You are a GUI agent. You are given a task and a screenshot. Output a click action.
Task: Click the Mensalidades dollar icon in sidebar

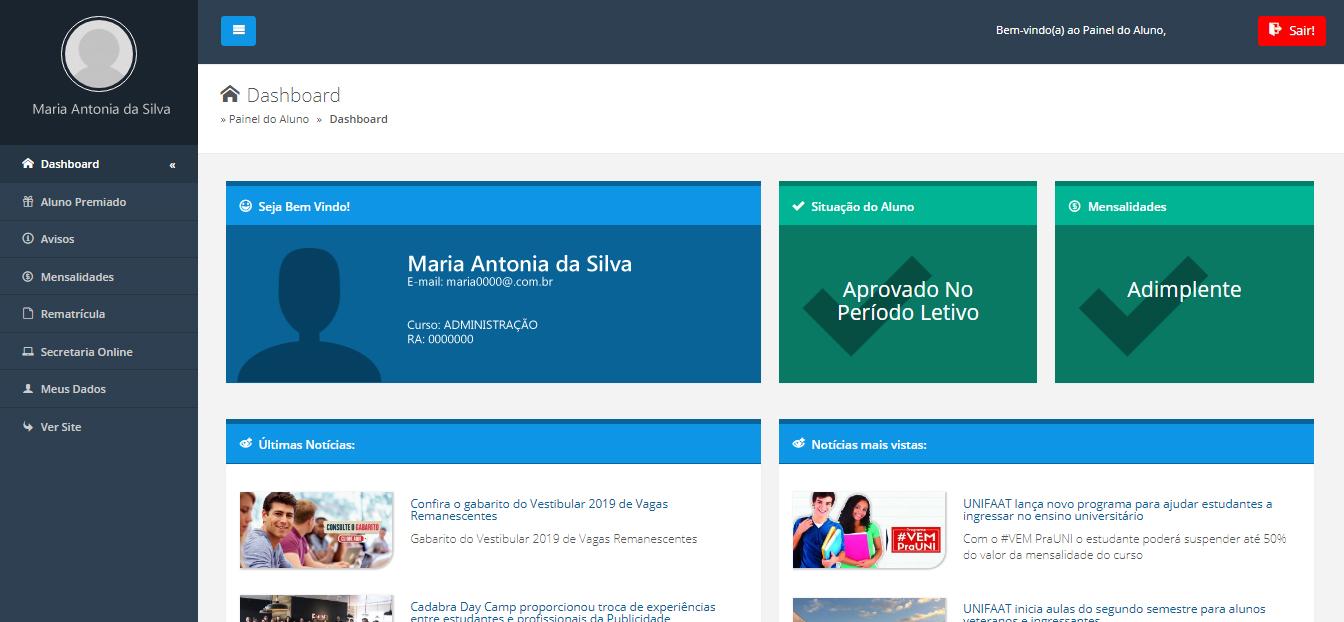click(28, 277)
